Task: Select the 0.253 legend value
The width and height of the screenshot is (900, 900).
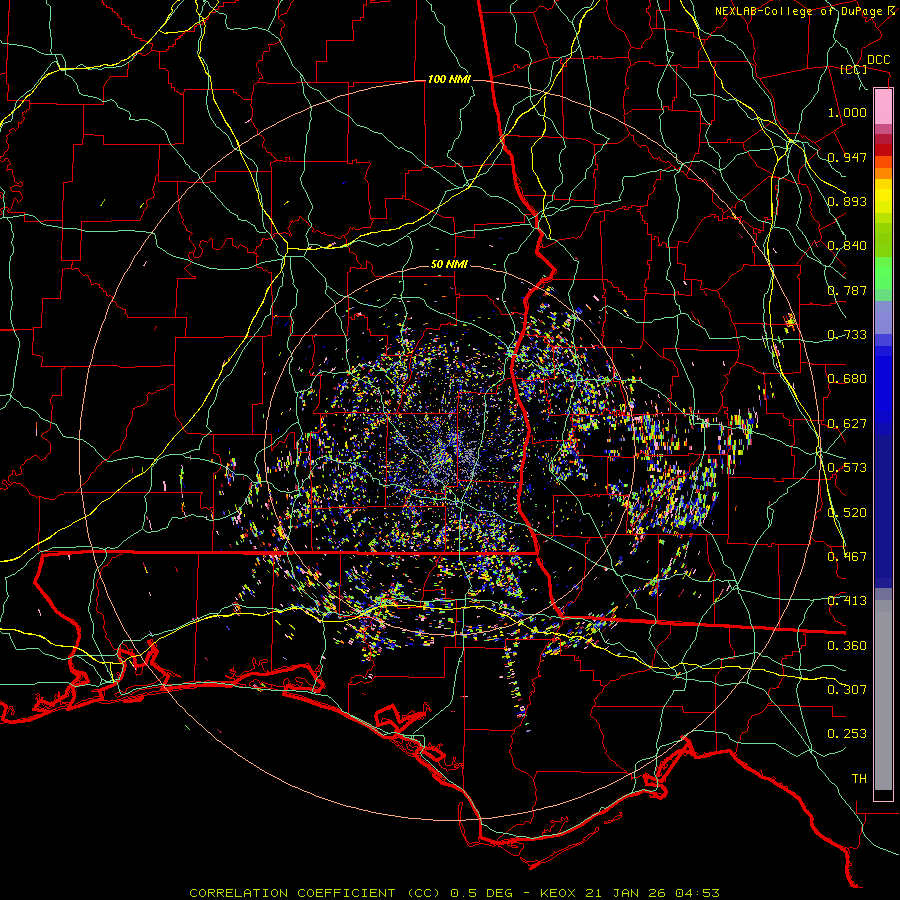Action: click(847, 734)
